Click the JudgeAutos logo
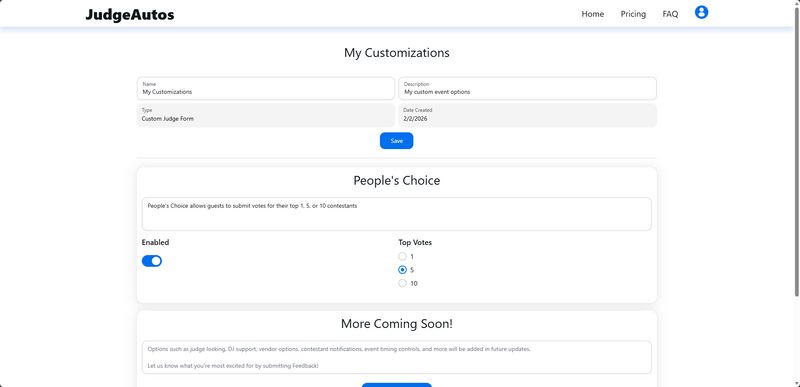Viewport: 800px width, 387px height. coord(130,15)
